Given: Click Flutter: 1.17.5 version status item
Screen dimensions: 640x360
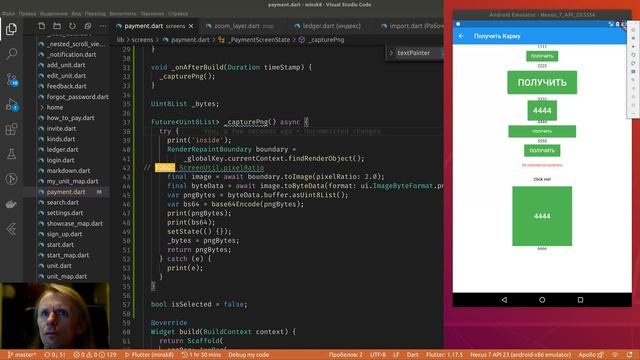Looking at the screenshot, I should pyautogui.click(x=444, y=355).
